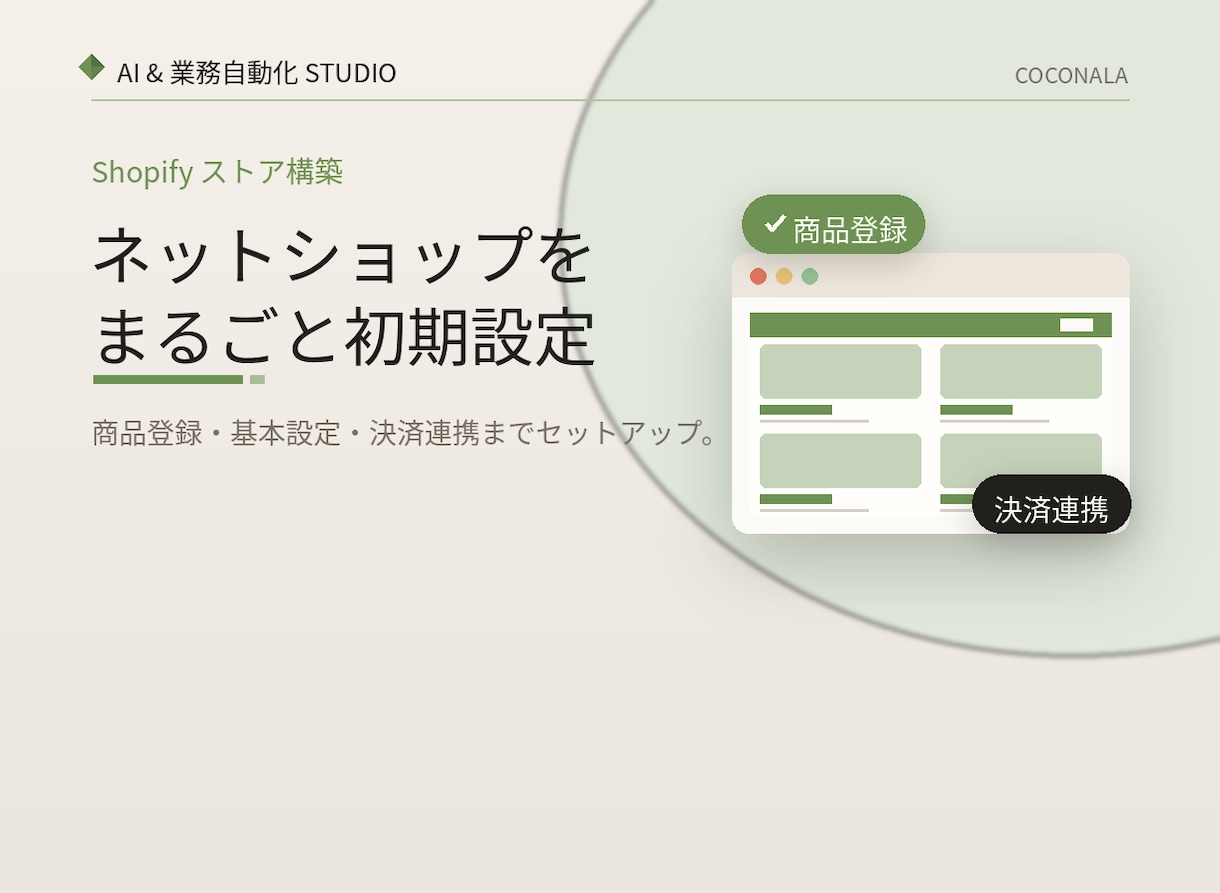The height and width of the screenshot is (893, 1220).
Task: Click the green "商品登録" badge
Action: point(833,224)
